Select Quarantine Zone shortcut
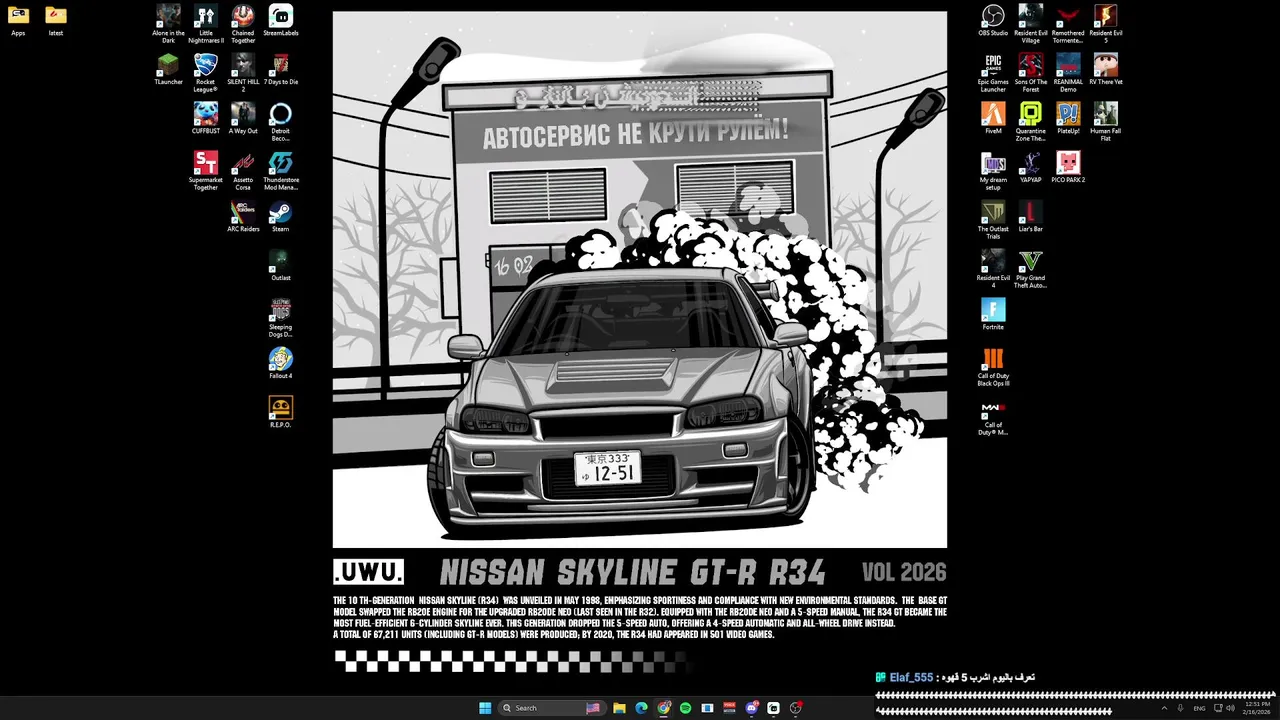Screen dimensions: 1280x720 click(x=1031, y=121)
